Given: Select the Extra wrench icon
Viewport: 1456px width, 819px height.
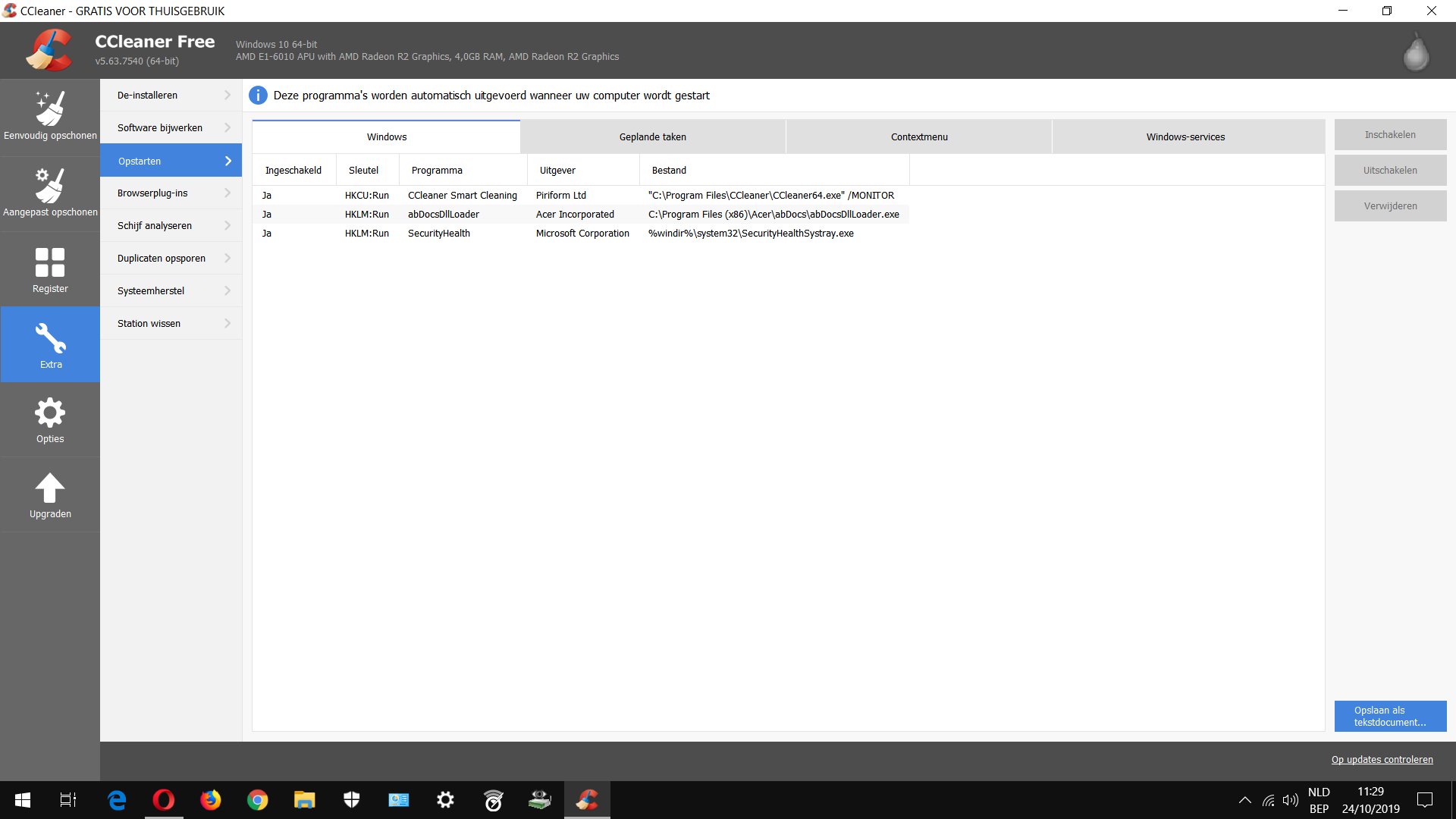Looking at the screenshot, I should (50, 338).
